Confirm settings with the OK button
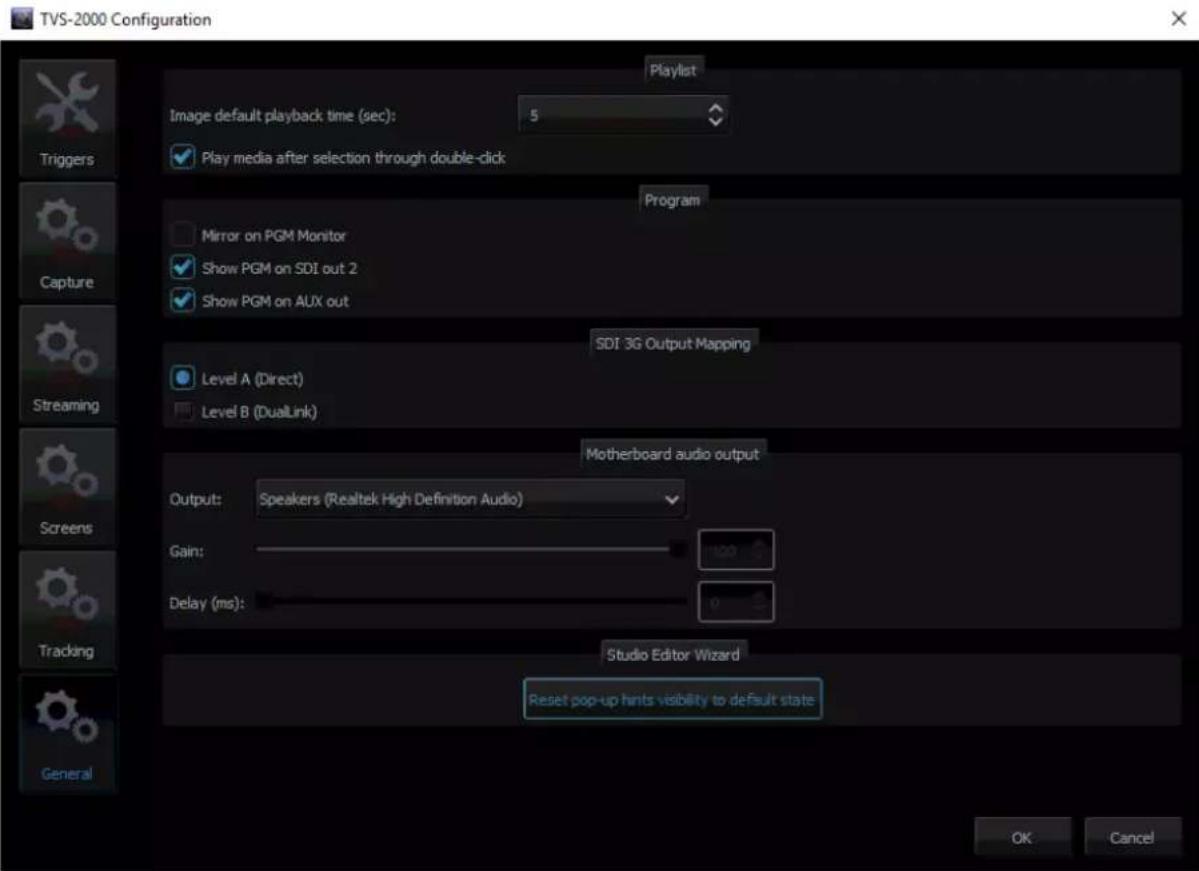This screenshot has height=871, width=1199. 1022,837
